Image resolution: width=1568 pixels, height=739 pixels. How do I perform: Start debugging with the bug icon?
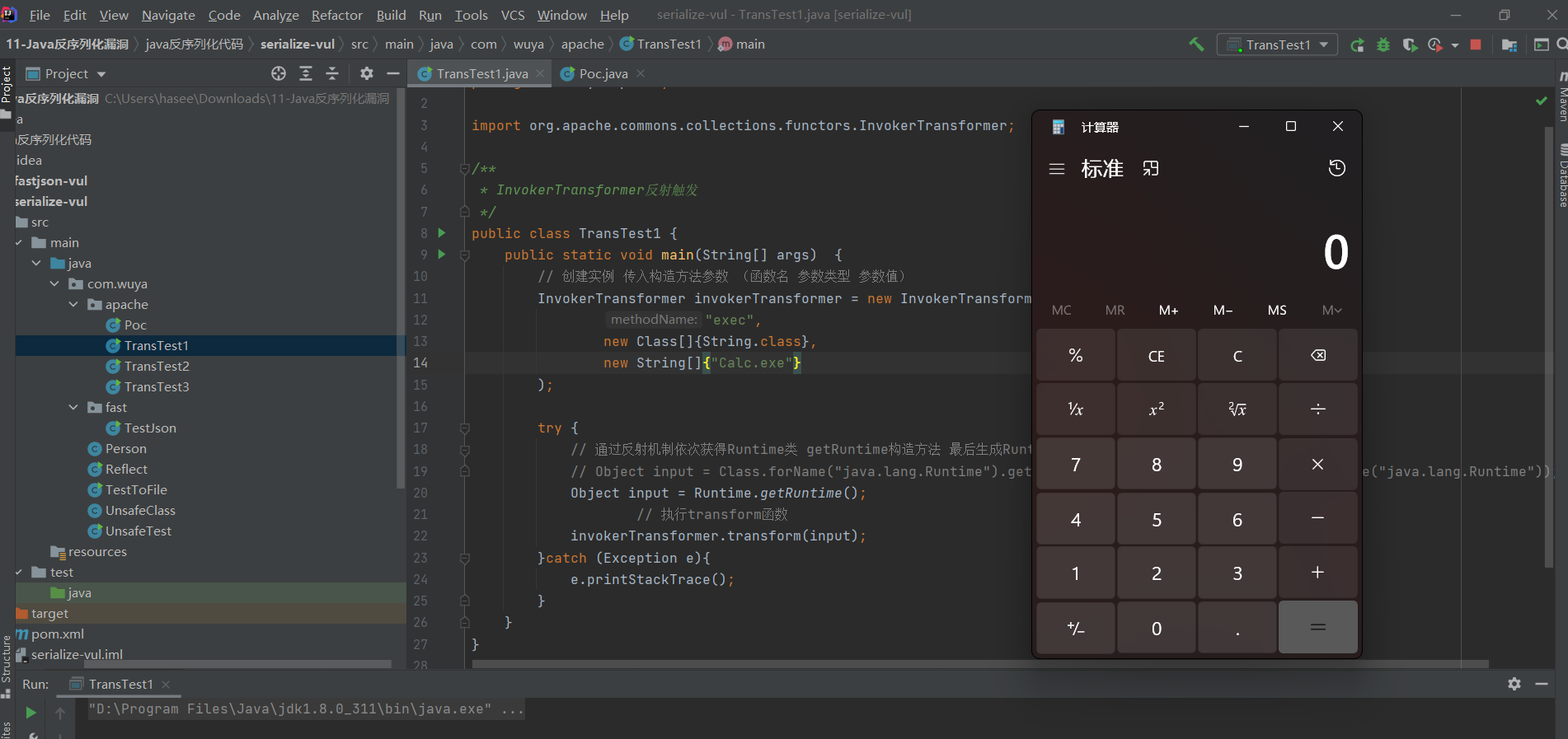1383,44
